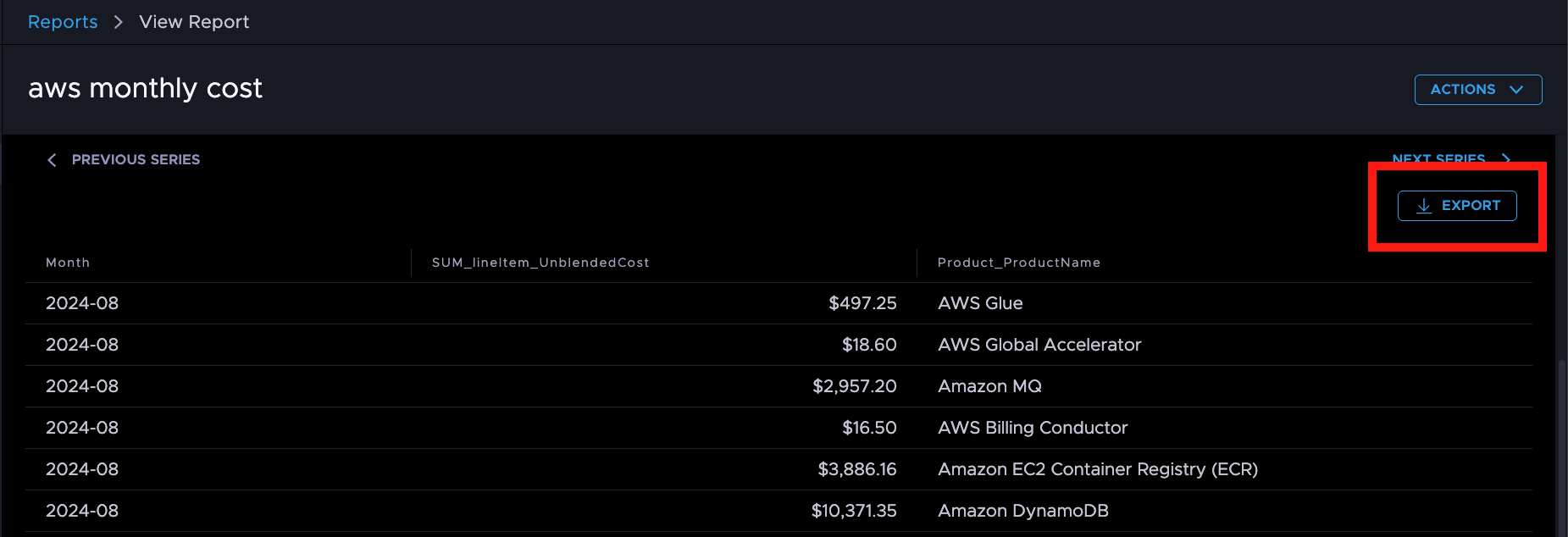Click the left chevron before Previous Series

coord(52,160)
